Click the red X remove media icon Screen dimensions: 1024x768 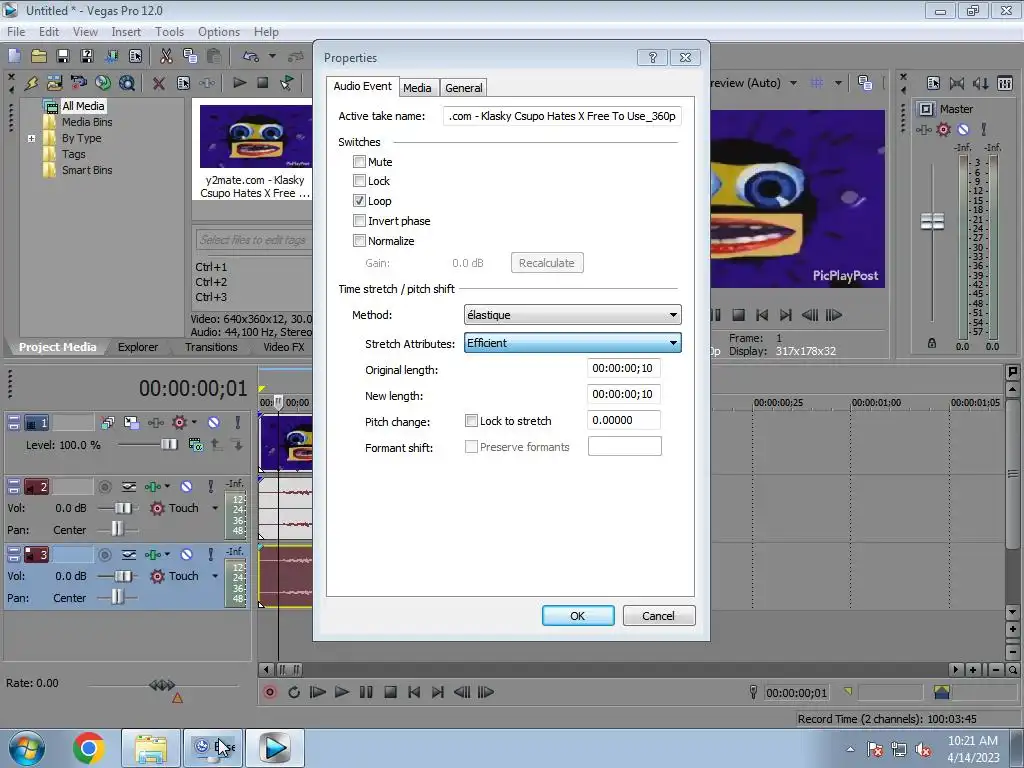[x=158, y=83]
